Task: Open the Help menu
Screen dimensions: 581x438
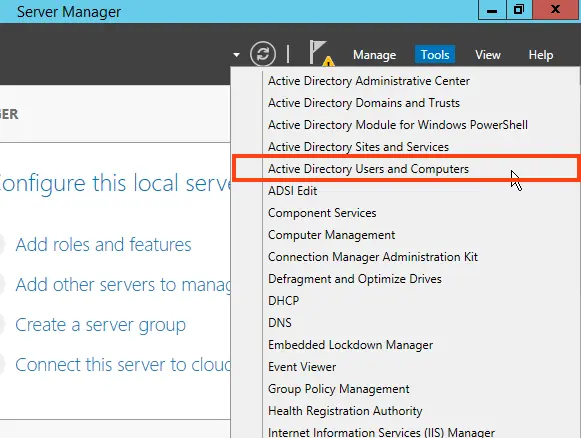Action: tap(541, 55)
